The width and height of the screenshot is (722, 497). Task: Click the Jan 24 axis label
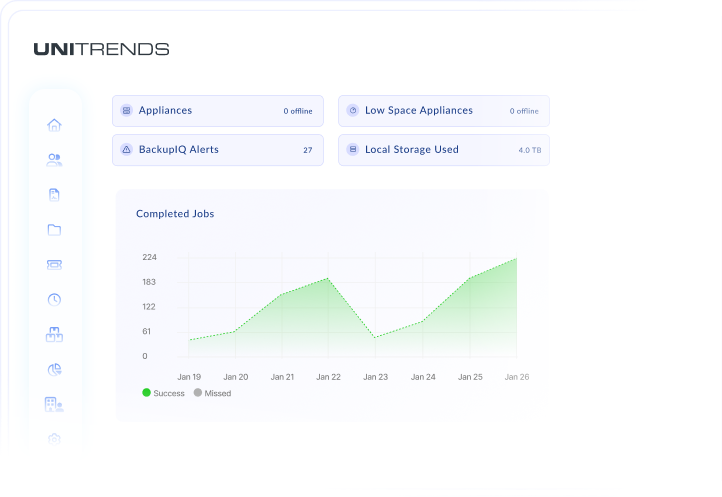point(423,377)
